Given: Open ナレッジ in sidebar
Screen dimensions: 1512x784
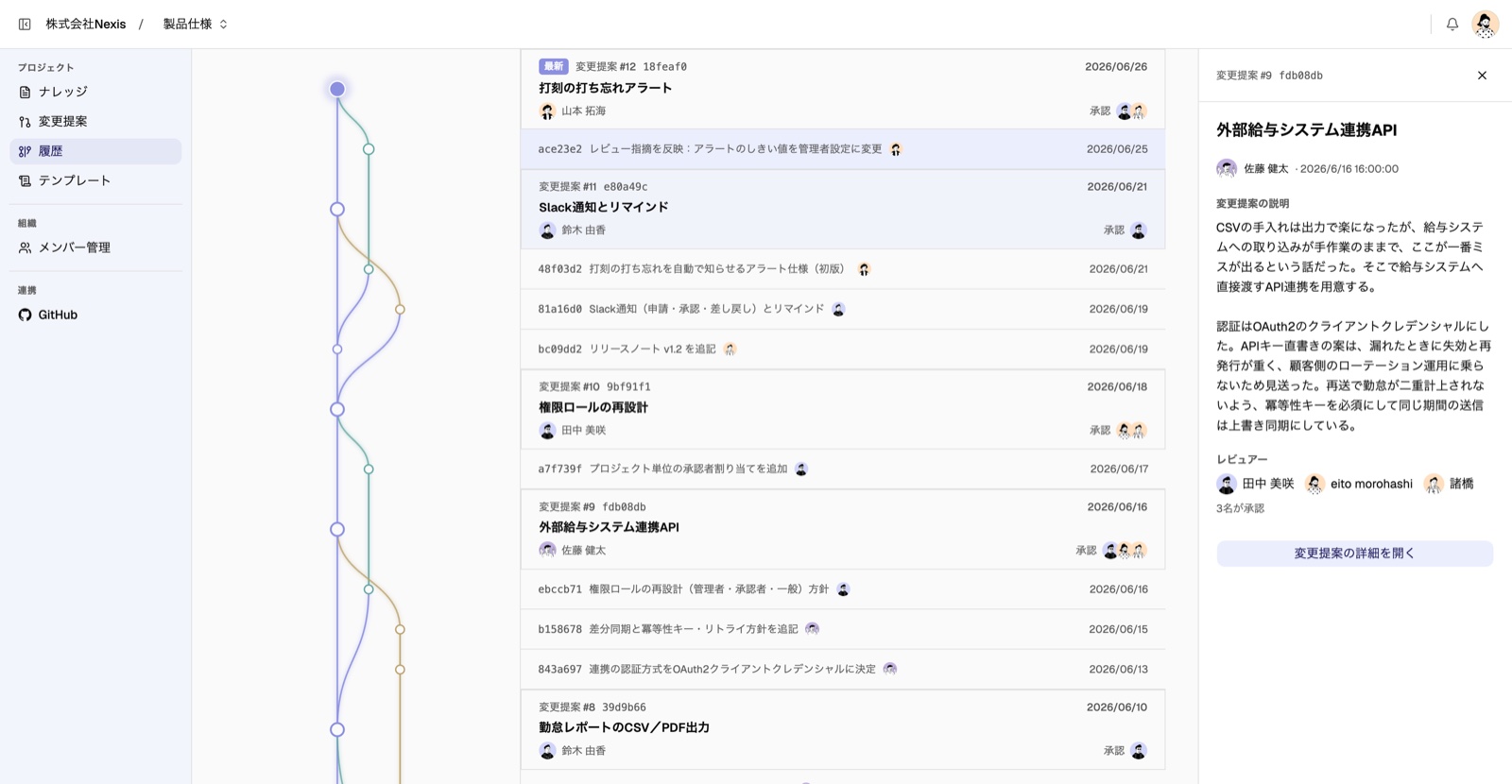Looking at the screenshot, I should pos(95,92).
